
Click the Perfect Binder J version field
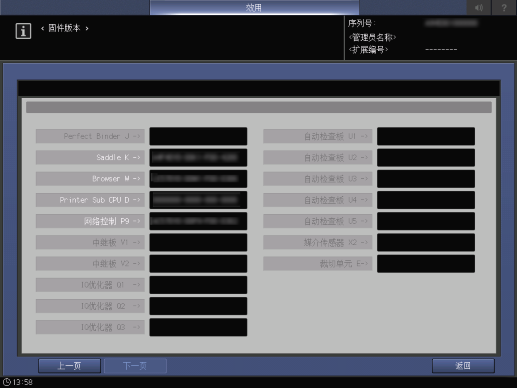[x=198, y=136]
